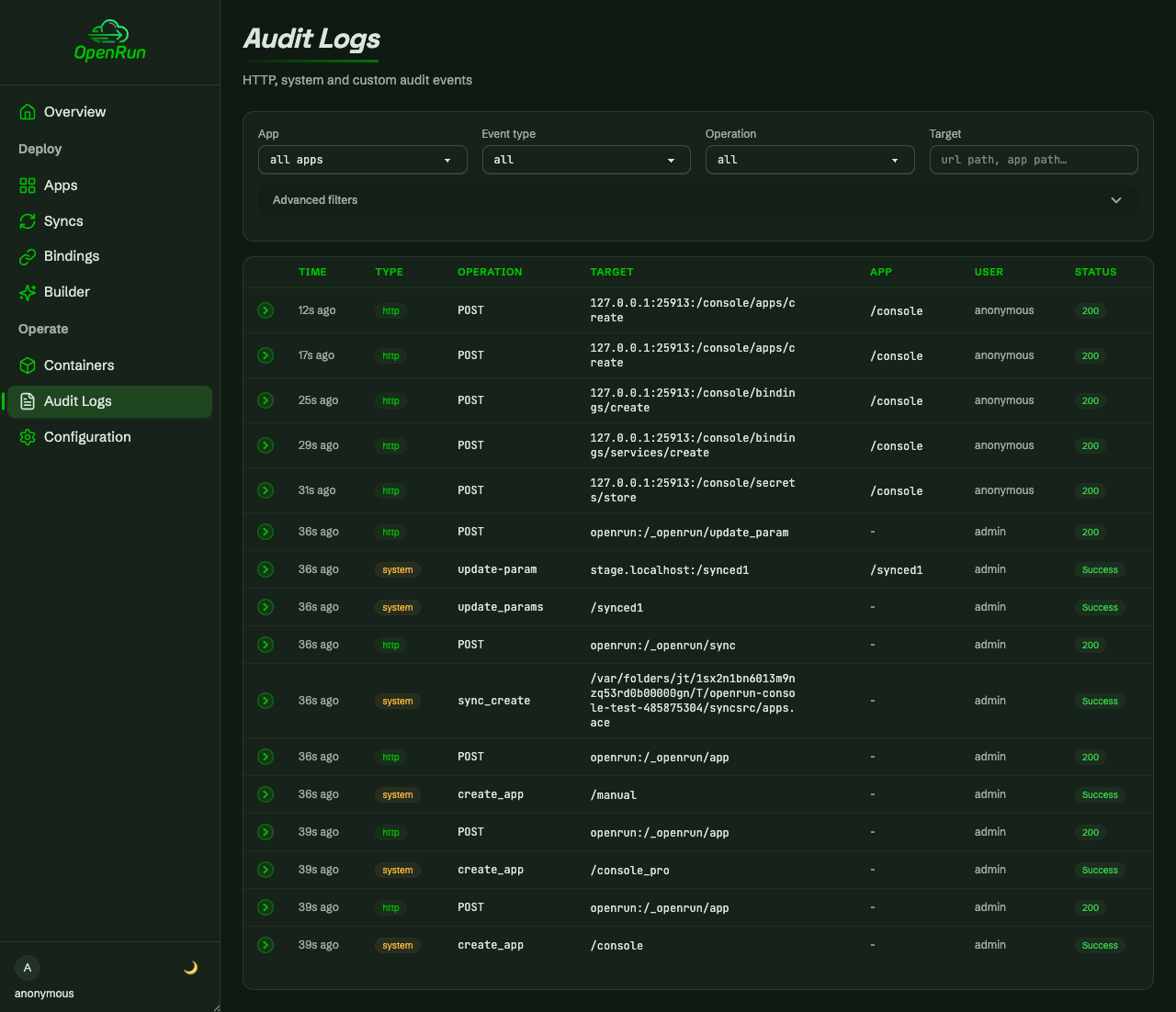The height and width of the screenshot is (1012, 1176).
Task: Expand the 17s ago log row
Action: point(266,355)
